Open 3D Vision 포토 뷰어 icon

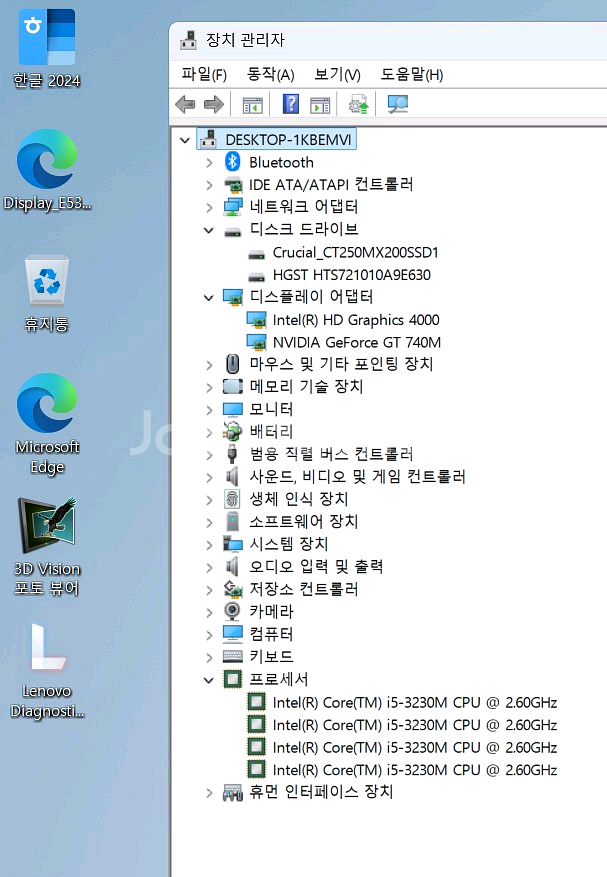pyautogui.click(x=47, y=546)
